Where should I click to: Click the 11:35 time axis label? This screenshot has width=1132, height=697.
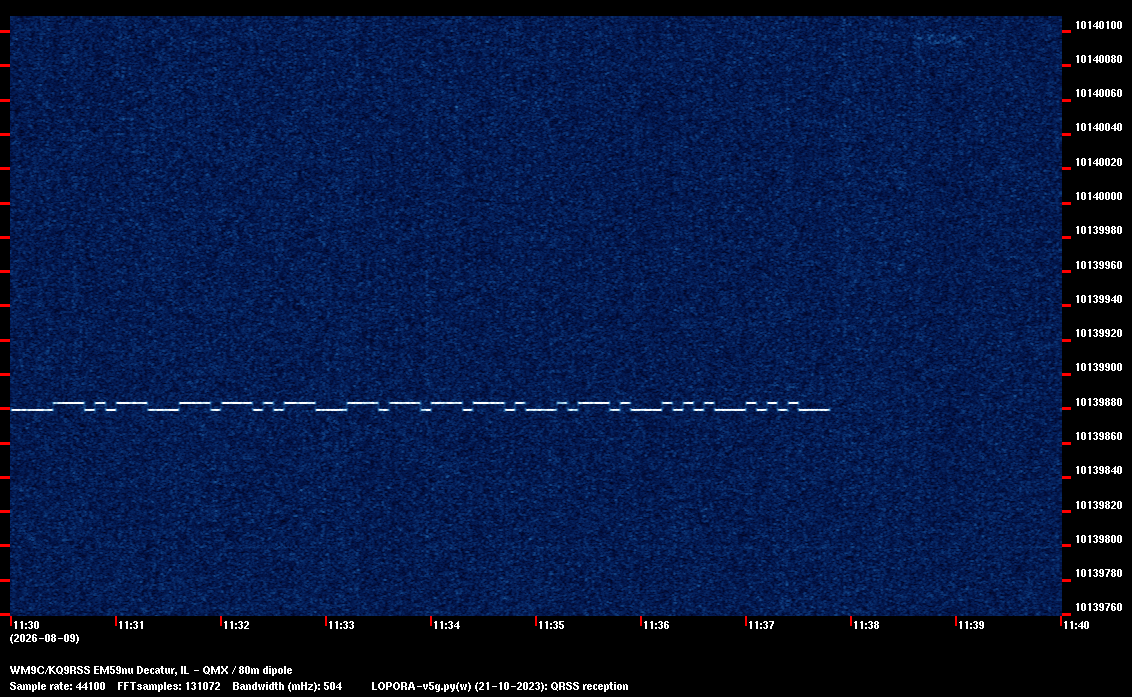pos(551,625)
